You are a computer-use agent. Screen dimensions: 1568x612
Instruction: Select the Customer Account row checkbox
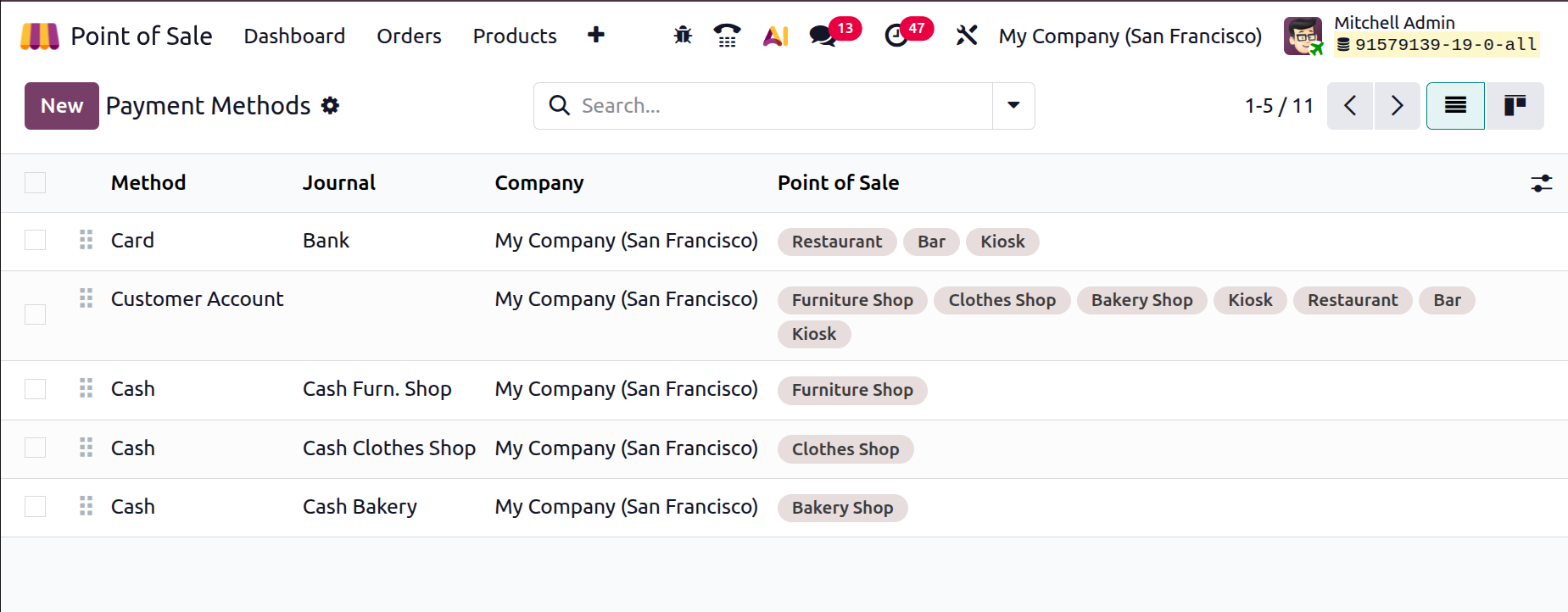36,314
